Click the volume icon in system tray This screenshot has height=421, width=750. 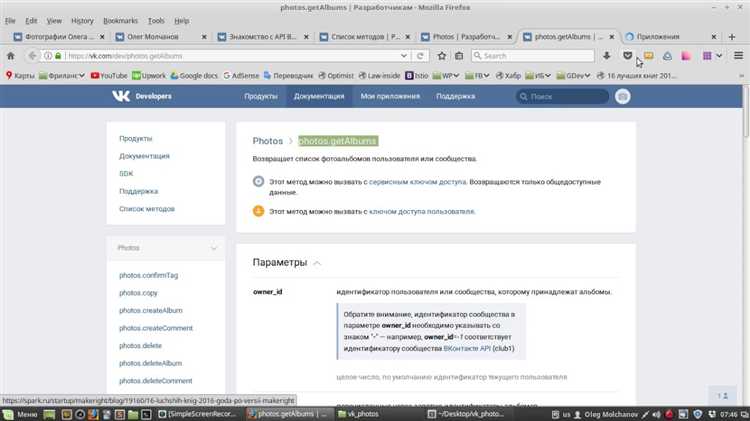click(656, 414)
